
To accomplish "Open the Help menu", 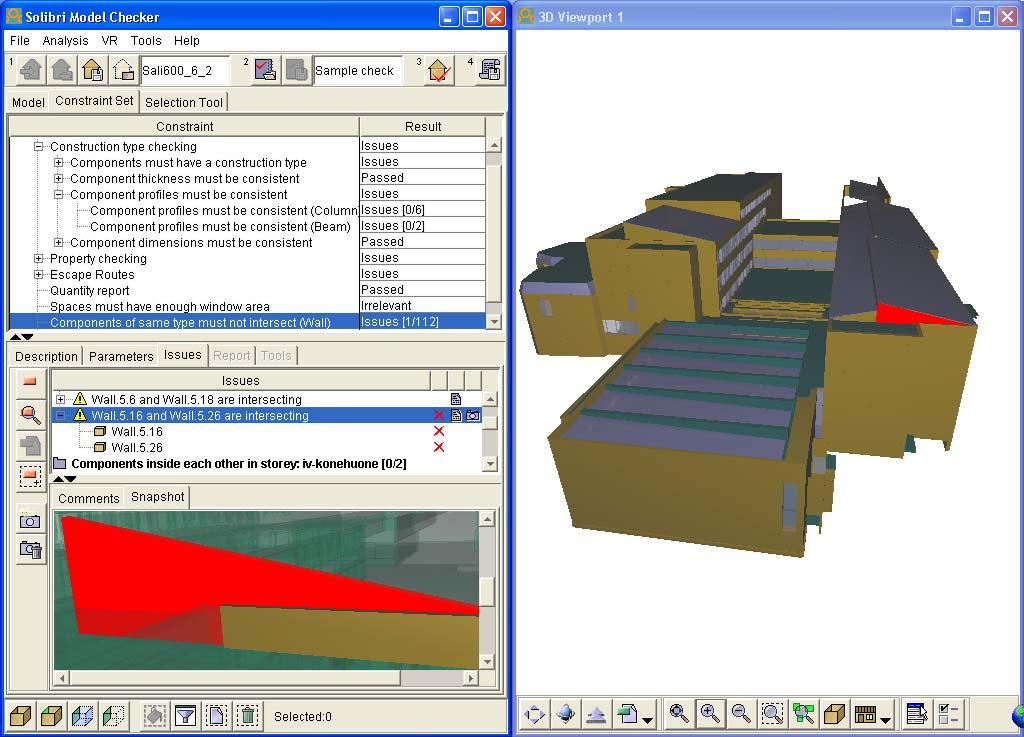I will [x=186, y=40].
